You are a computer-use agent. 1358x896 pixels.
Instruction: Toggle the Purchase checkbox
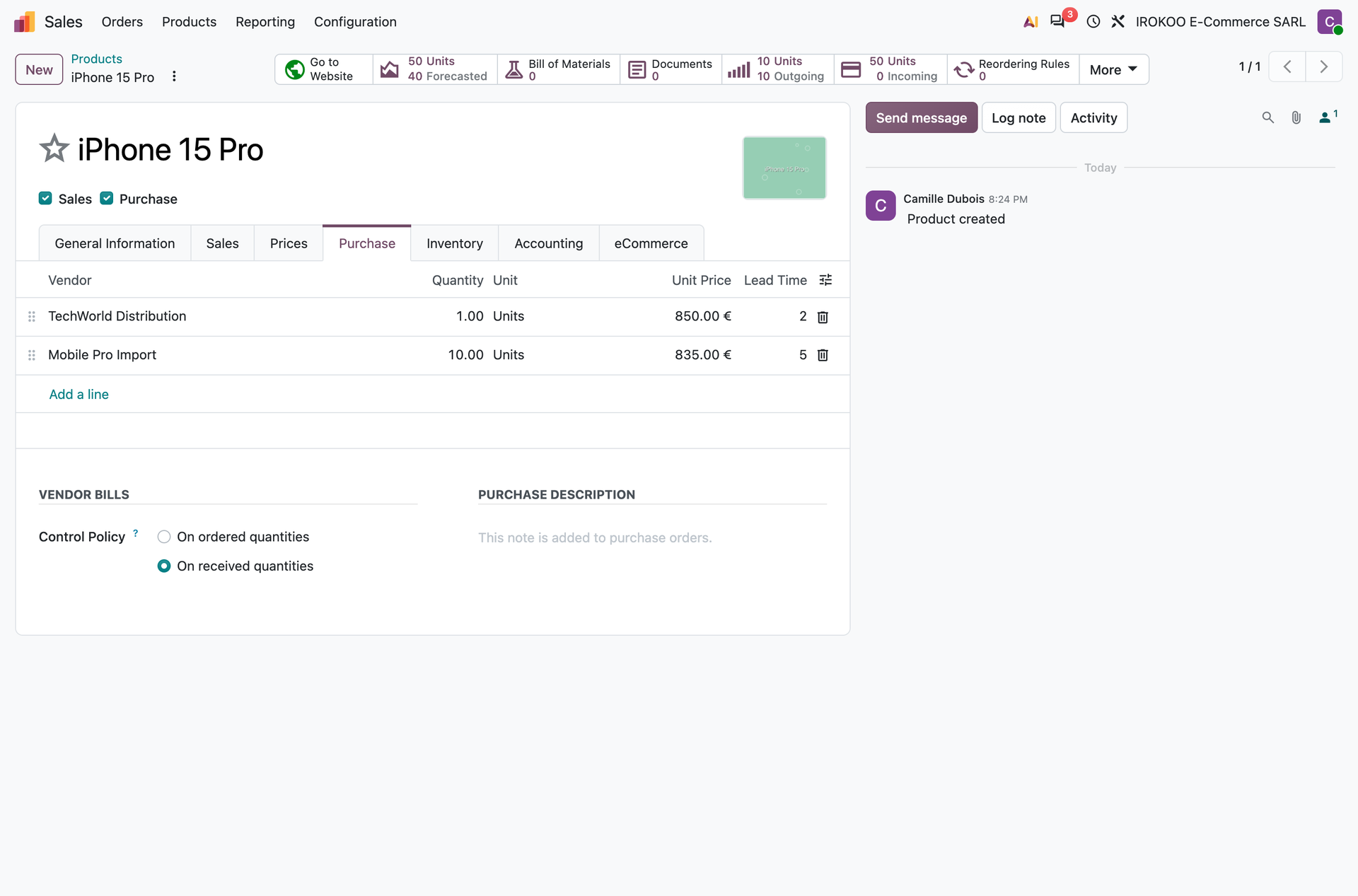coord(107,199)
